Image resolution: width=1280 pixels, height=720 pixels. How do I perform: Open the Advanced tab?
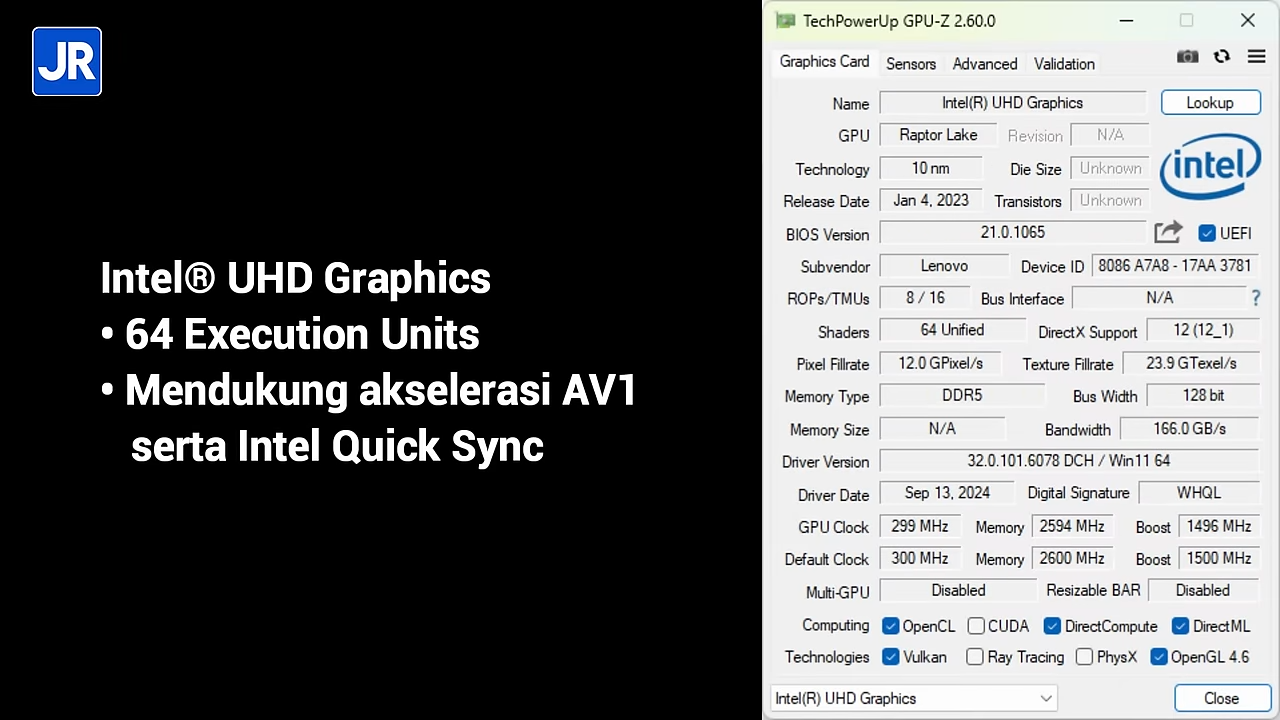click(x=984, y=63)
